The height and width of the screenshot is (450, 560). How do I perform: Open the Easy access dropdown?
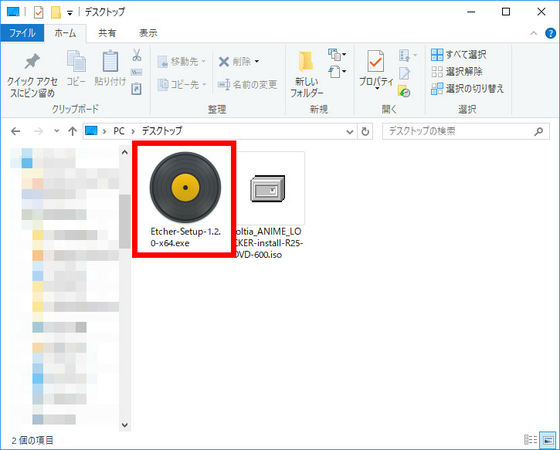pyautogui.click(x=337, y=71)
